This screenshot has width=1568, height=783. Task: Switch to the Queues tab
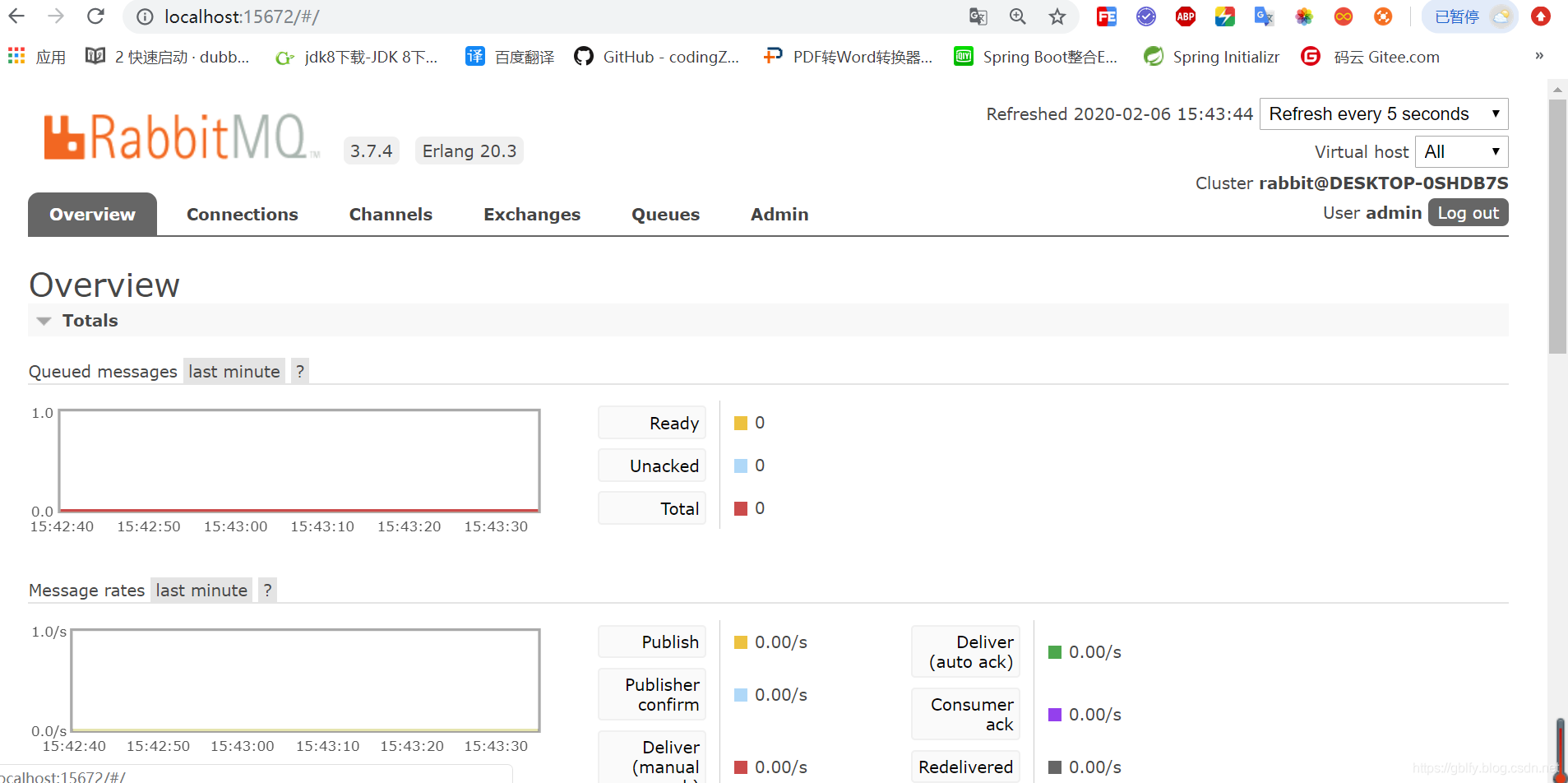(665, 215)
